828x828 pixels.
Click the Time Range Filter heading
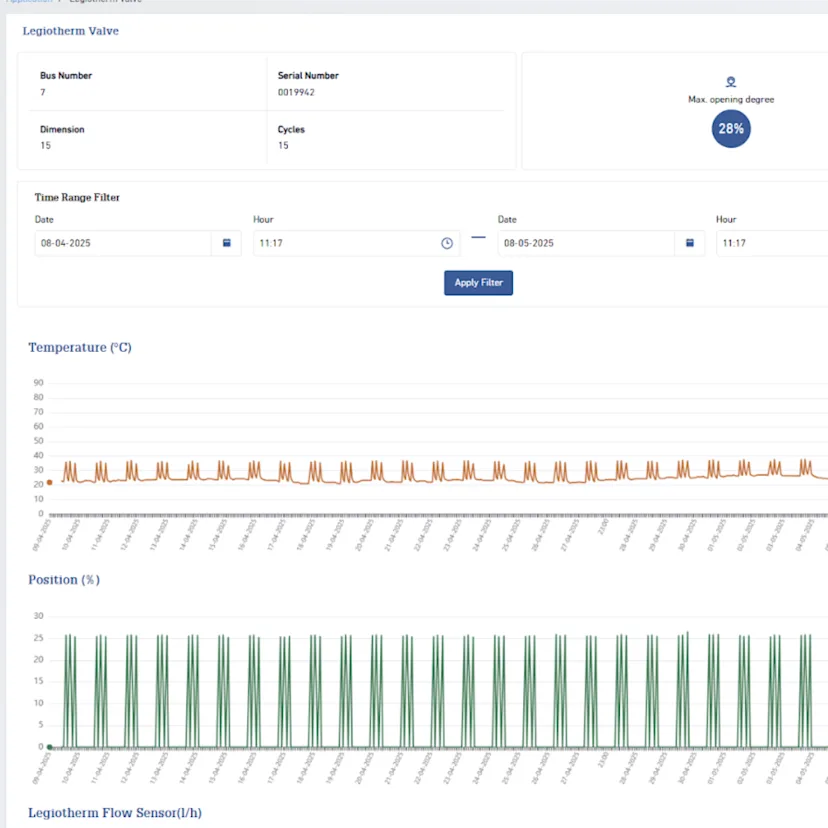(x=77, y=197)
